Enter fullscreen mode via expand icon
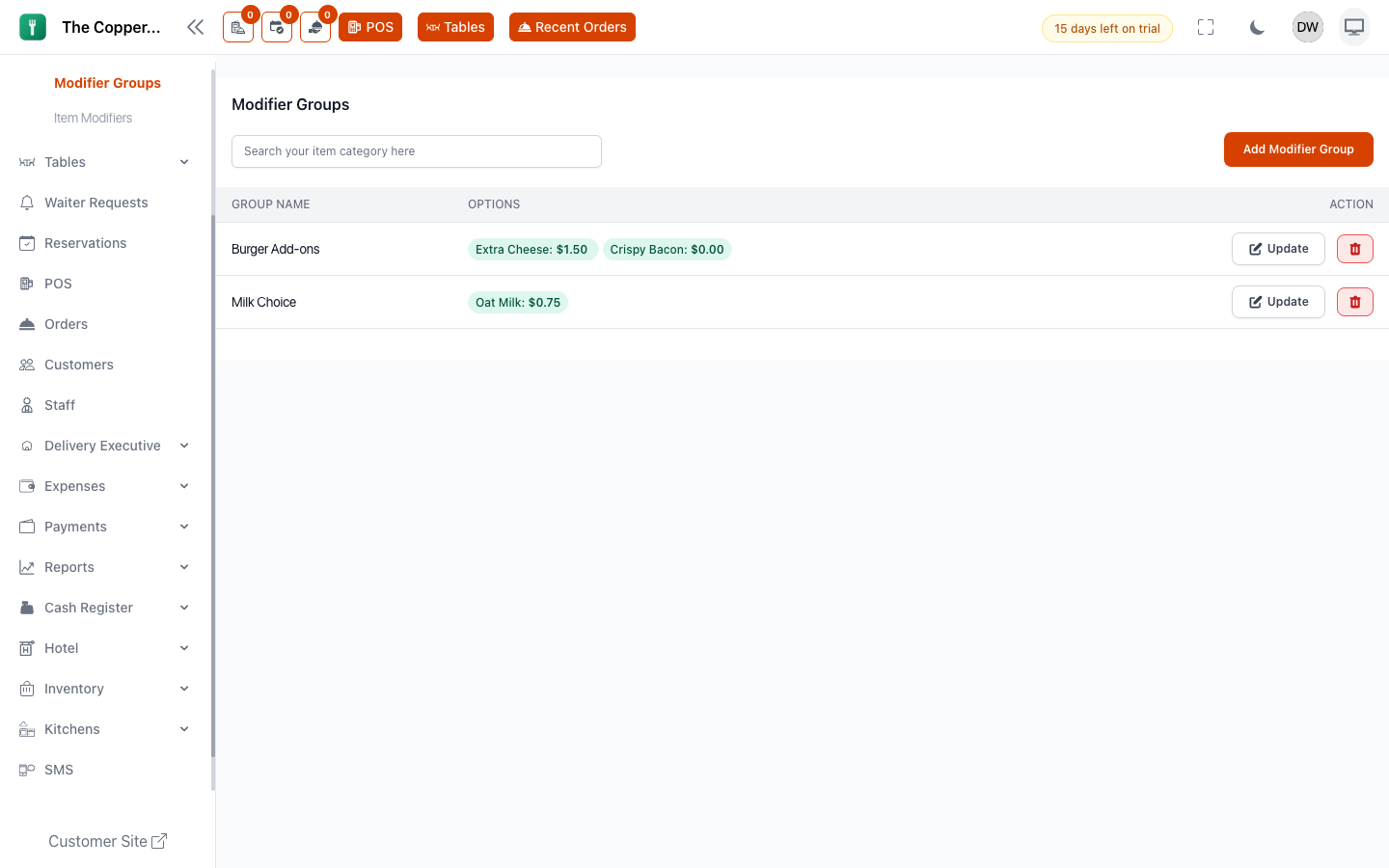The width and height of the screenshot is (1389, 868). coord(1206,27)
